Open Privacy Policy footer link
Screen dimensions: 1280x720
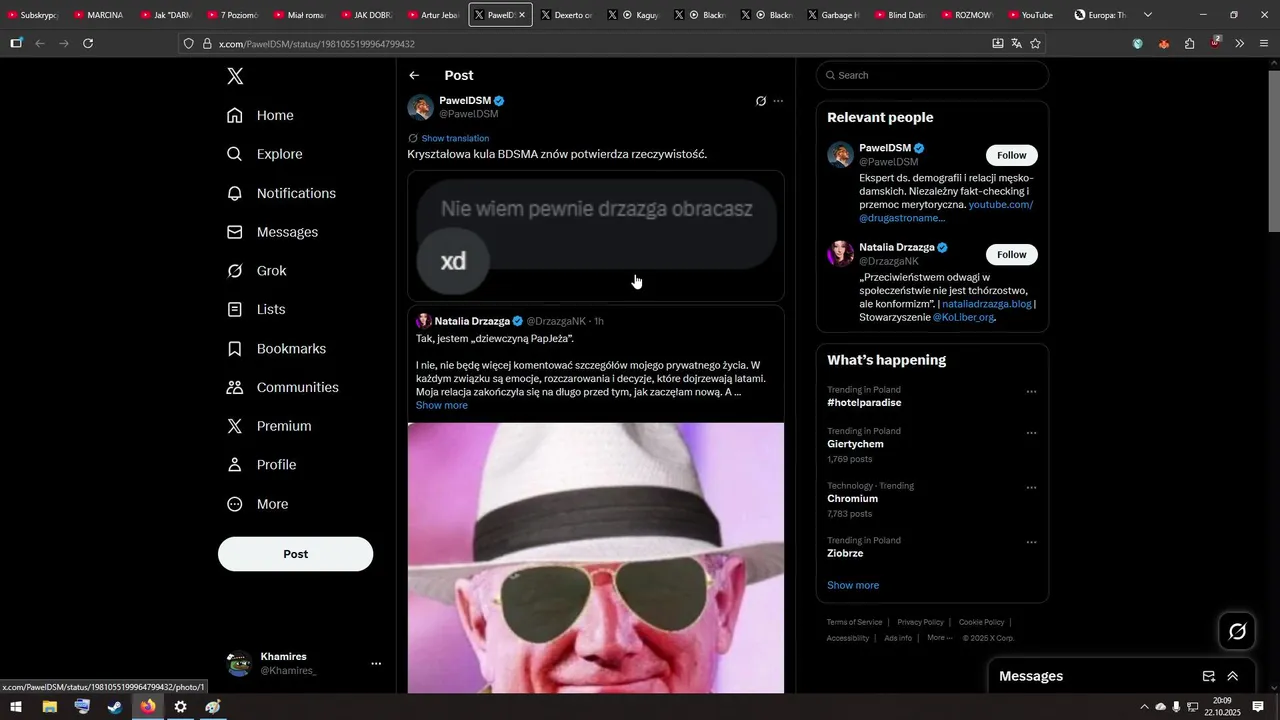point(920,622)
